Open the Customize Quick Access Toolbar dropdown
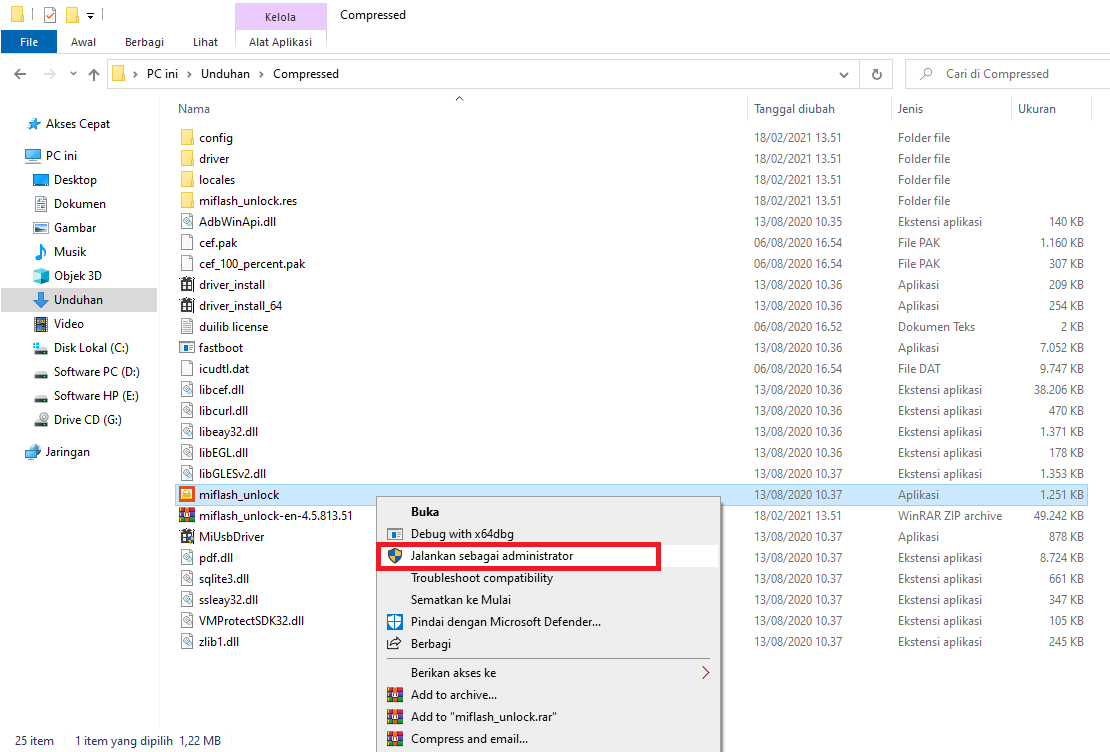The height and width of the screenshot is (752, 1110). click(x=91, y=15)
